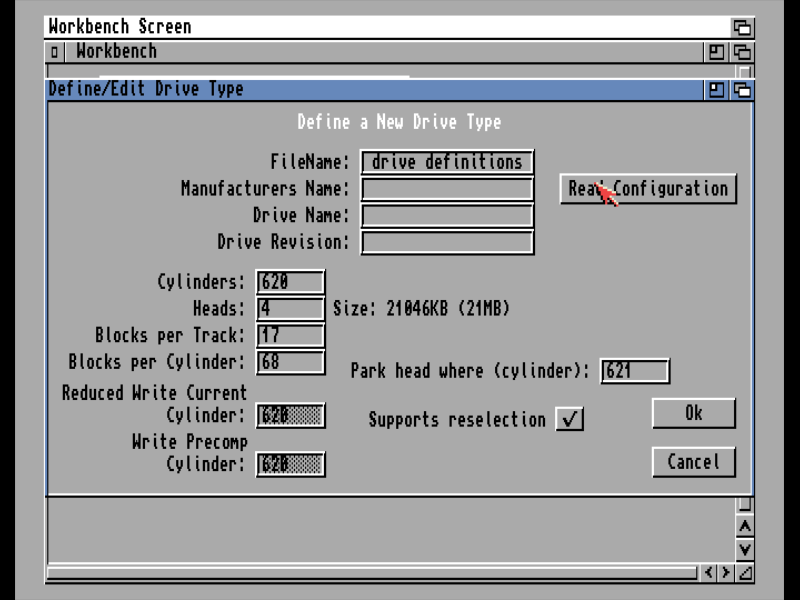This screenshot has width=800, height=600.
Task: Focus the Park head cylinder field
Action: (x=635, y=371)
